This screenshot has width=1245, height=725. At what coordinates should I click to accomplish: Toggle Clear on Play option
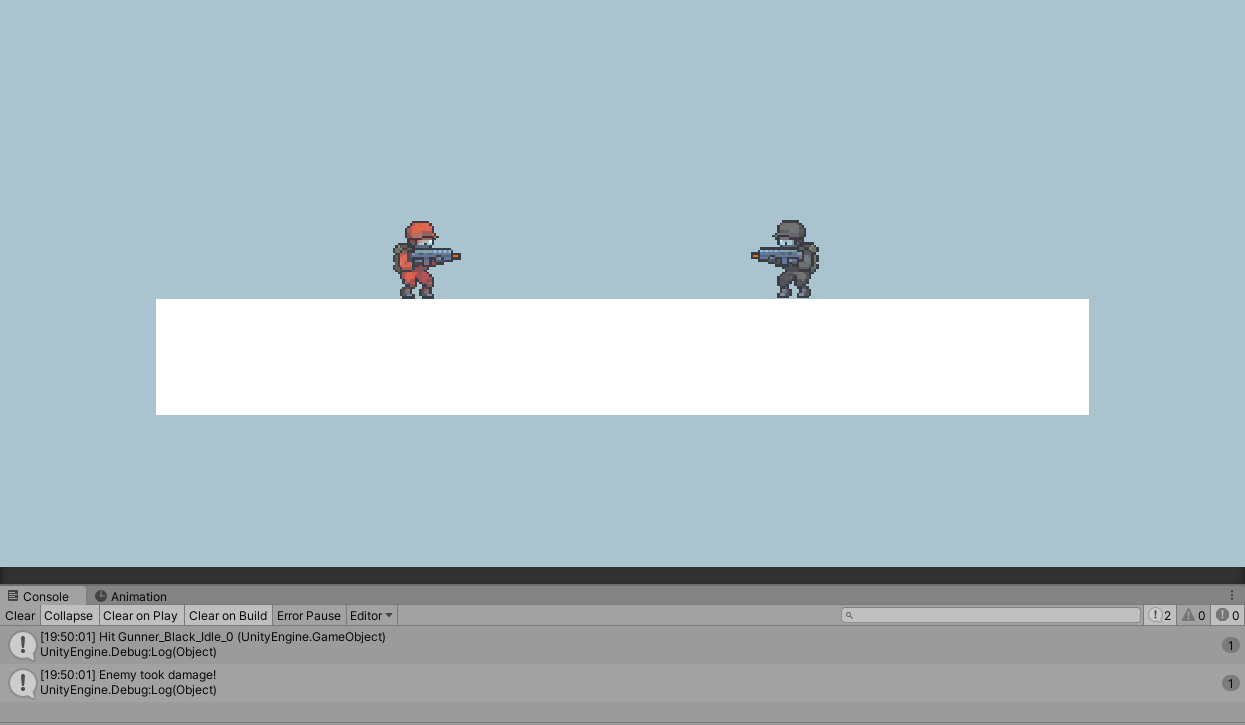(x=140, y=615)
